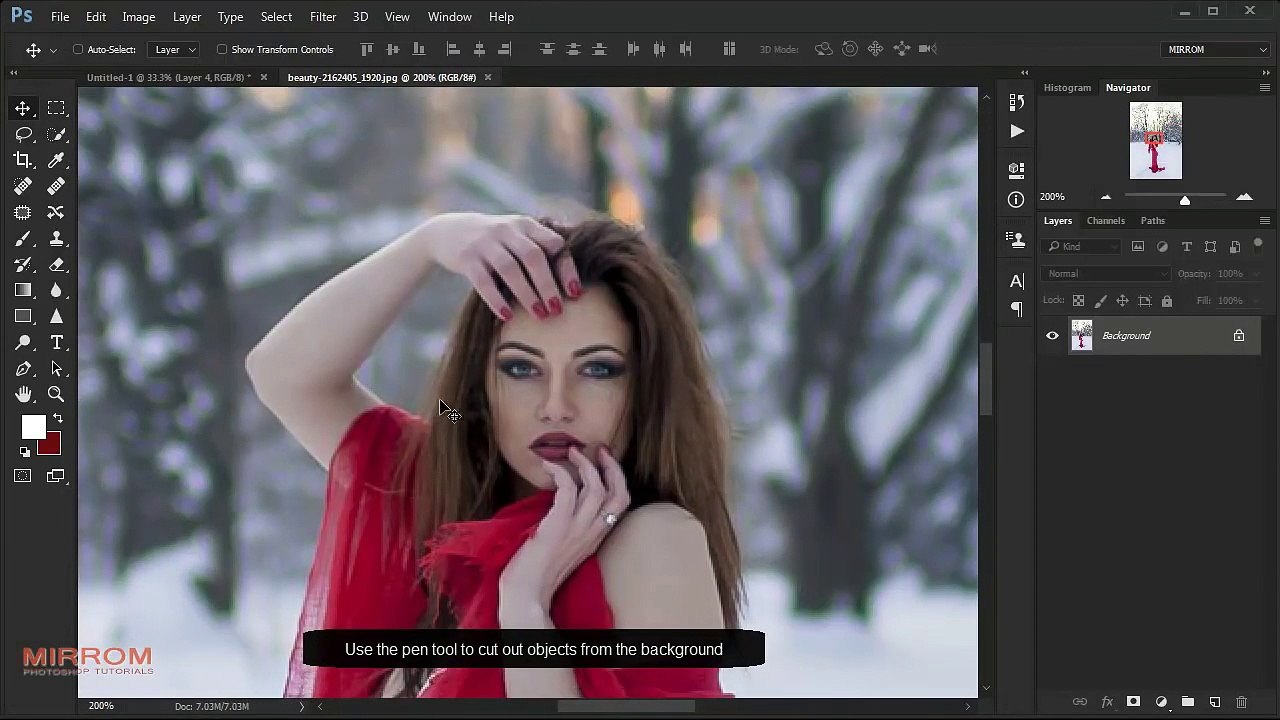
Task: Select the Gradient tool
Action: 23,290
